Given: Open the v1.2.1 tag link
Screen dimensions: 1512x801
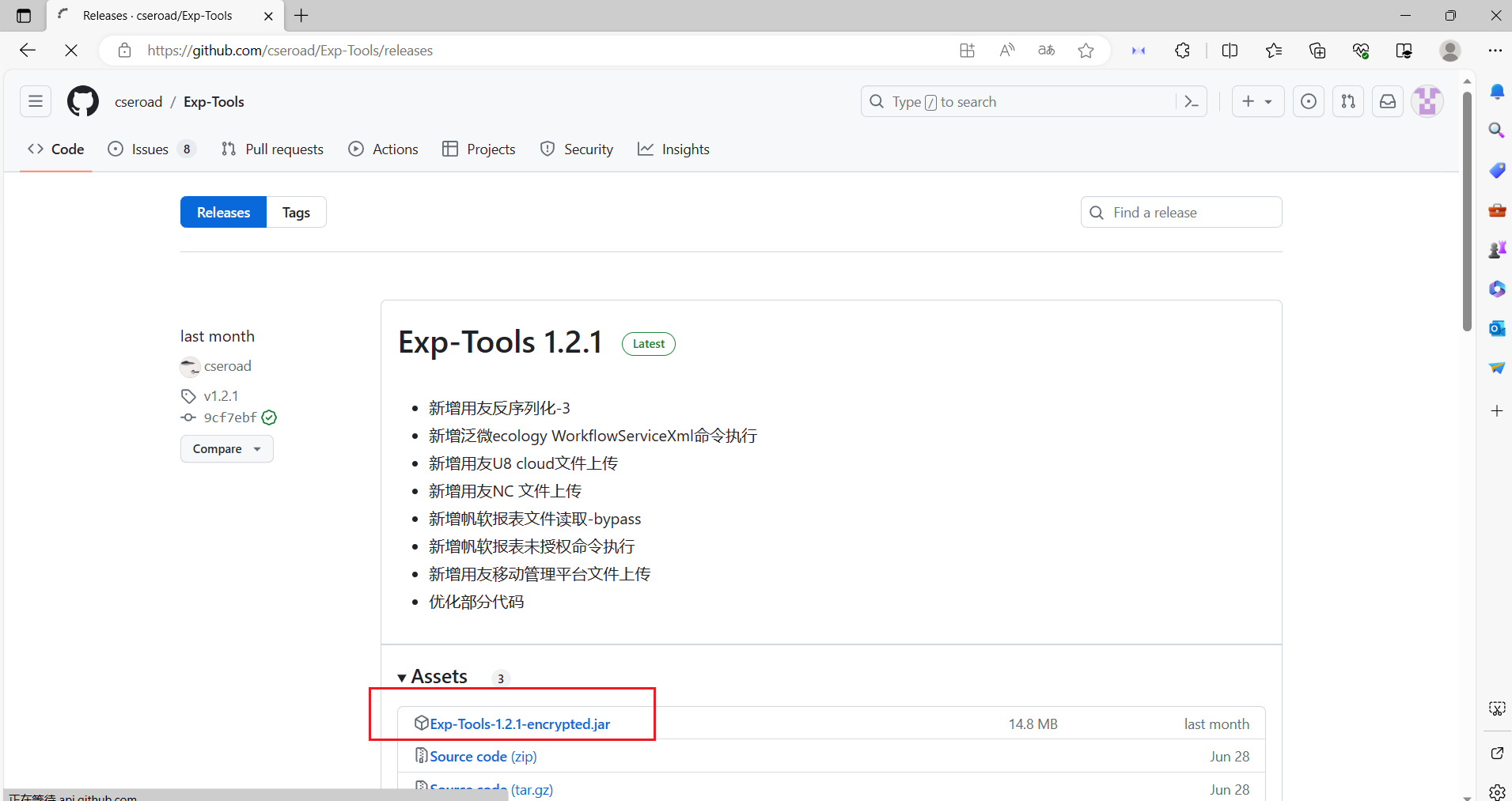Looking at the screenshot, I should coord(221,395).
